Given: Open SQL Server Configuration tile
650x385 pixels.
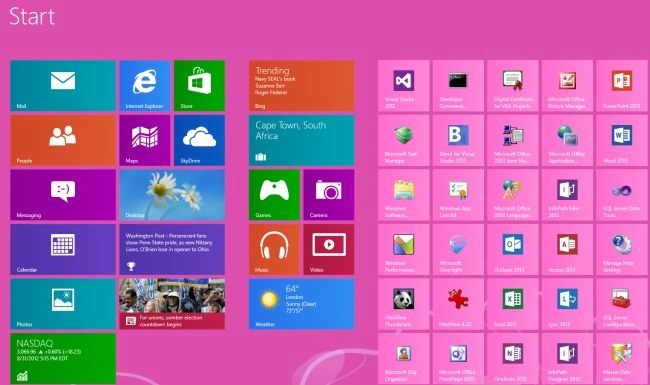Looking at the screenshot, I should coord(622,304).
